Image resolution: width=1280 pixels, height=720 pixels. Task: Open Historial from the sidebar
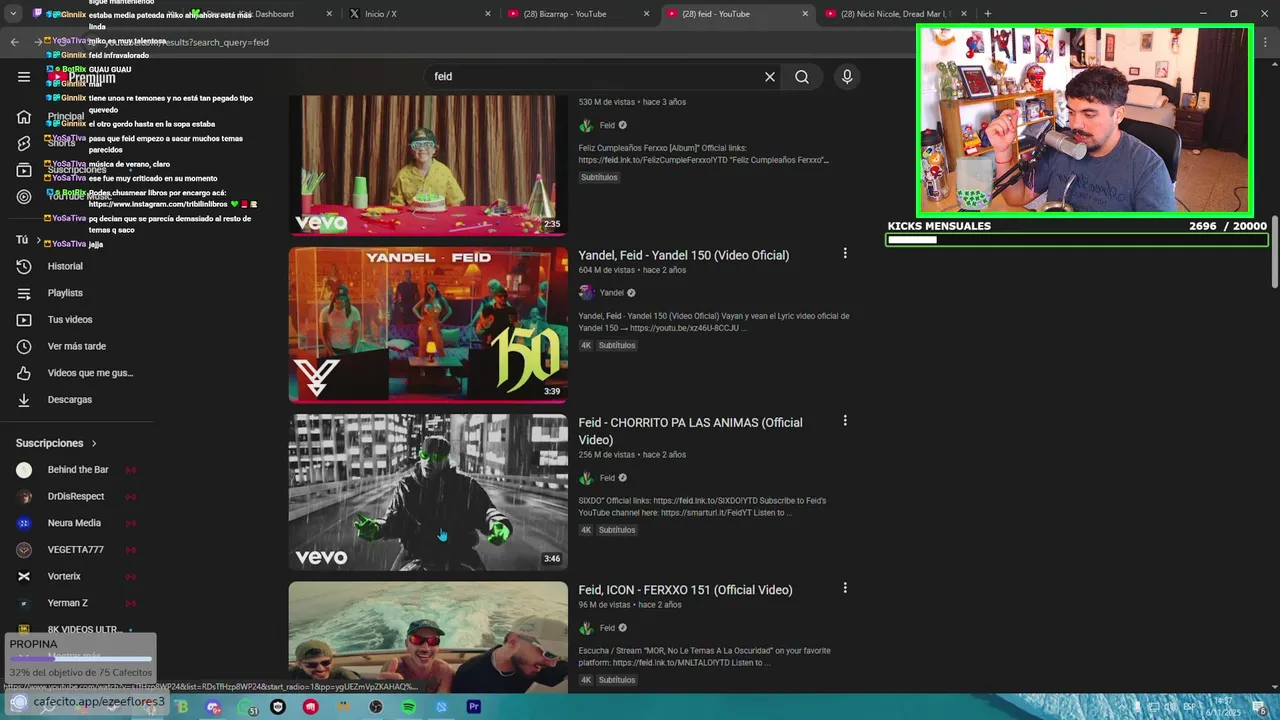[65, 266]
